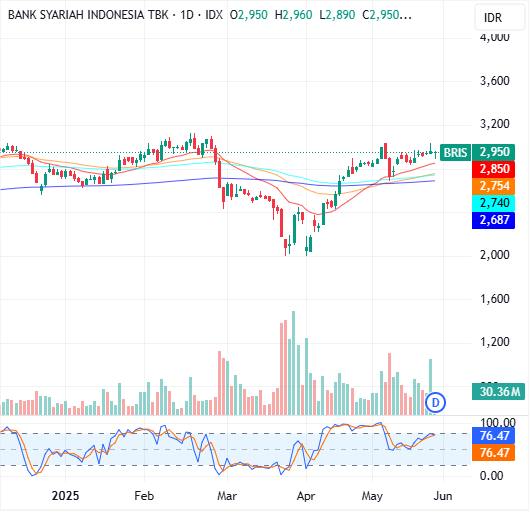The image size is (529, 511).
Task: Select the cyan 2,740 moving average label
Action: point(494,203)
